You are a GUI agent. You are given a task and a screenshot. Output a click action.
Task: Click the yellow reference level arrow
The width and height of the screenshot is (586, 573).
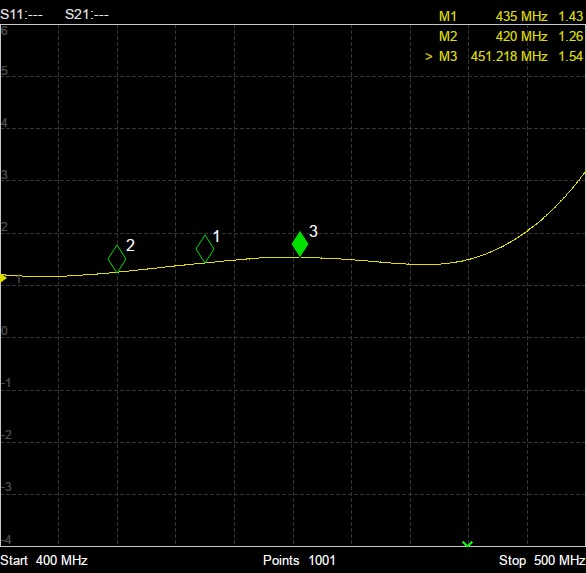(x=3, y=278)
